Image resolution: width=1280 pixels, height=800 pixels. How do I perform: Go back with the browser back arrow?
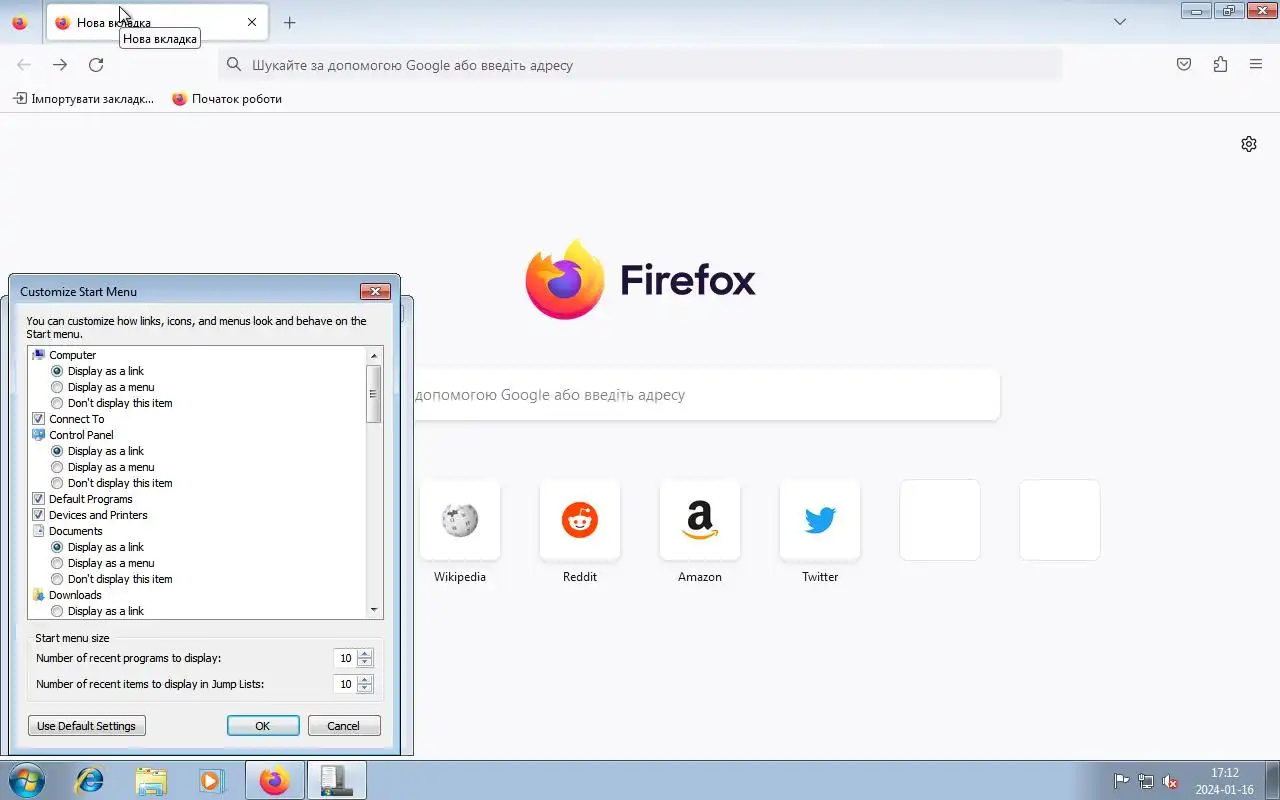[24, 65]
